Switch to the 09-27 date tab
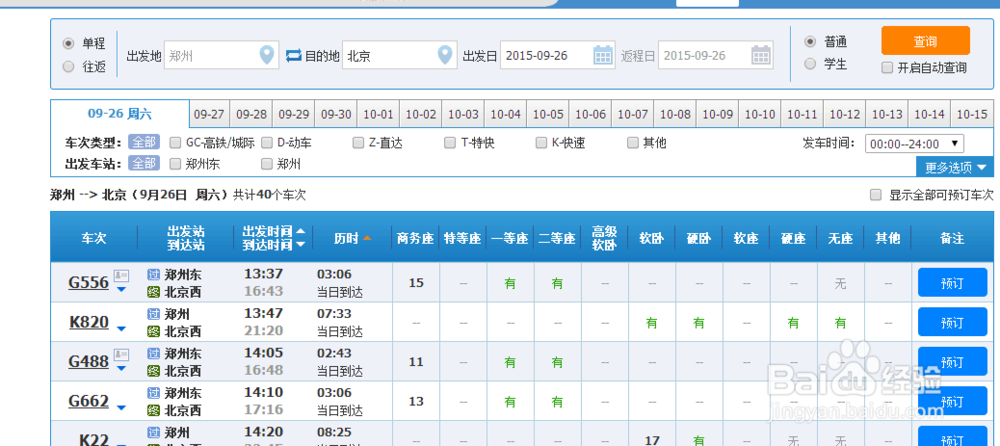This screenshot has width=1000, height=446. pyautogui.click(x=209, y=115)
